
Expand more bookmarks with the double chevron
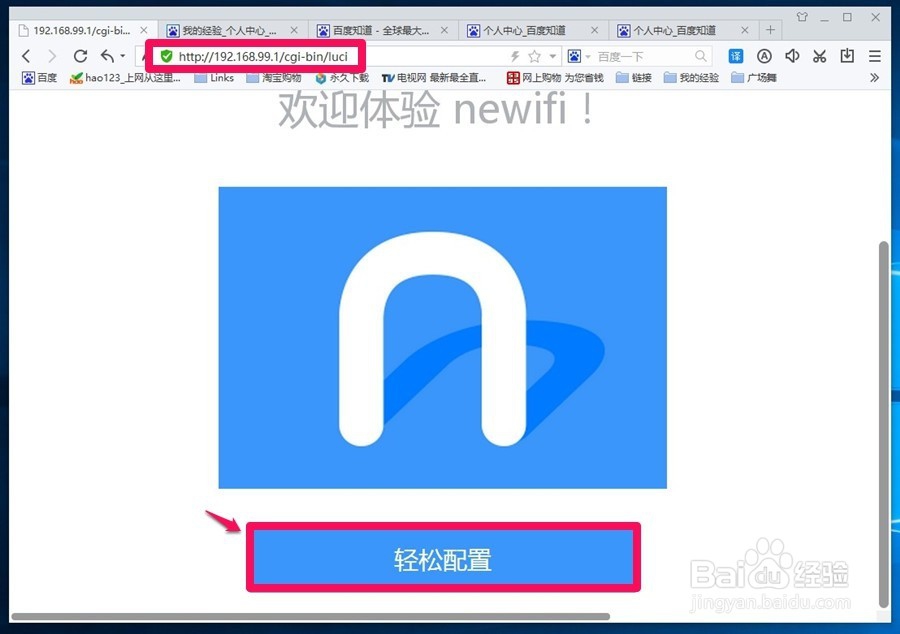coord(874,77)
